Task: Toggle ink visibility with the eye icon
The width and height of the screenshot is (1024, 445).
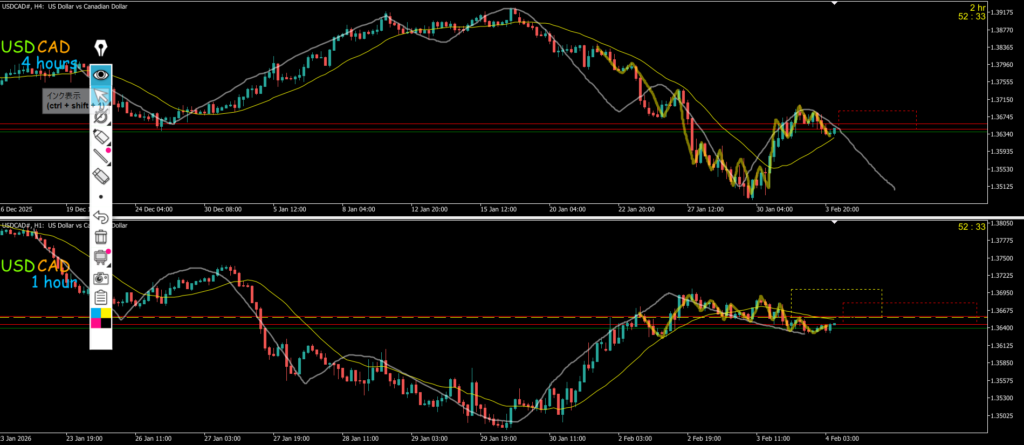Action: pyautogui.click(x=100, y=74)
